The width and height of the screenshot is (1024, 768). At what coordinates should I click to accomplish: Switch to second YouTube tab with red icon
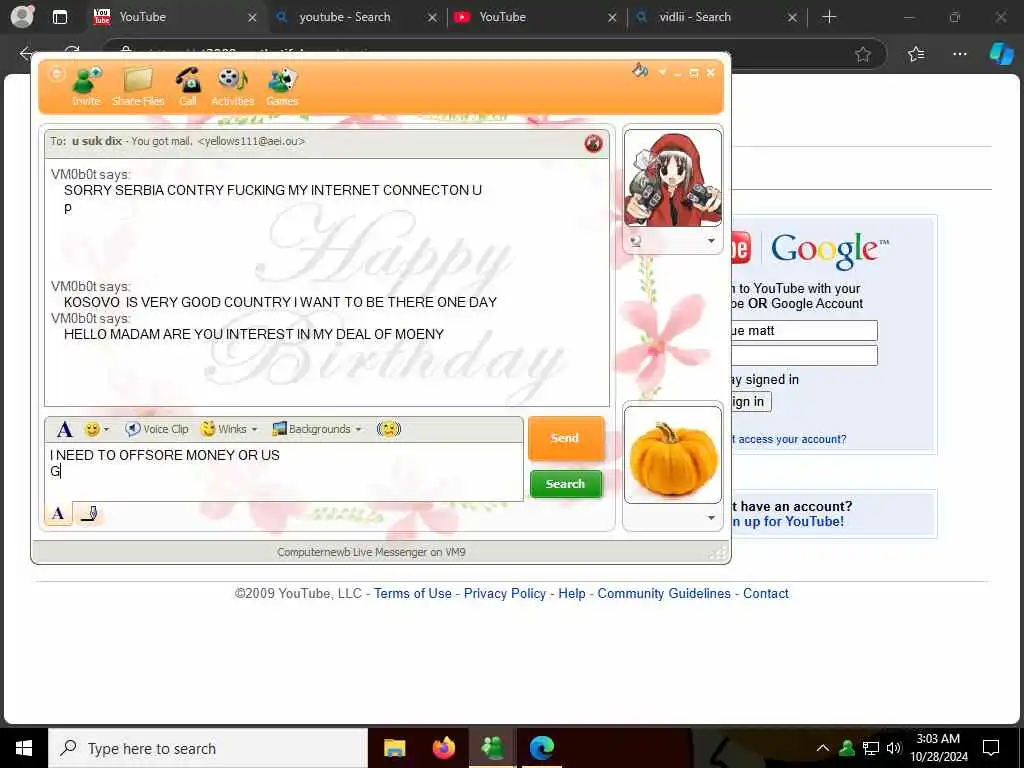point(536,17)
